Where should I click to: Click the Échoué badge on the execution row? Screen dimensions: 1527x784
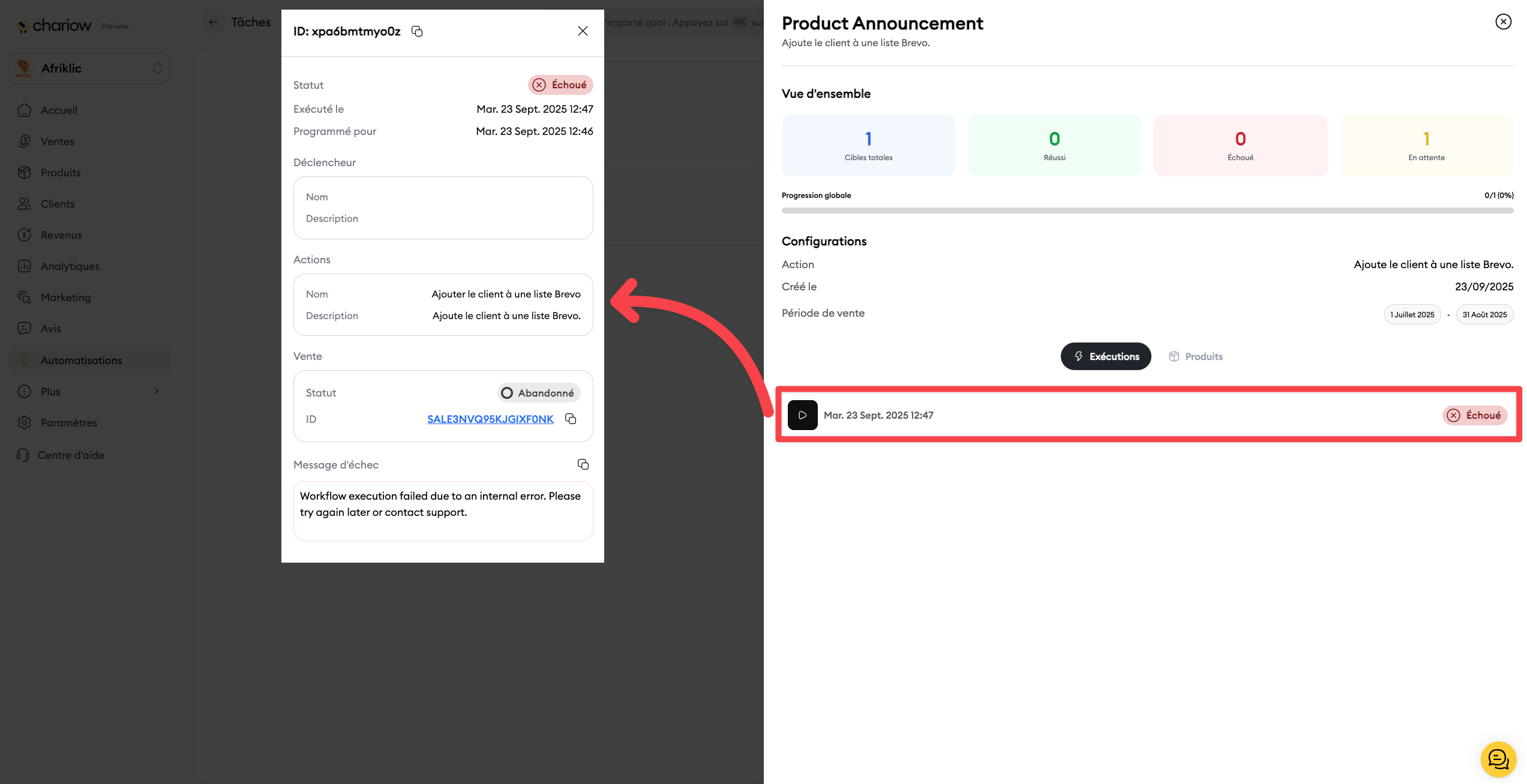point(1474,415)
